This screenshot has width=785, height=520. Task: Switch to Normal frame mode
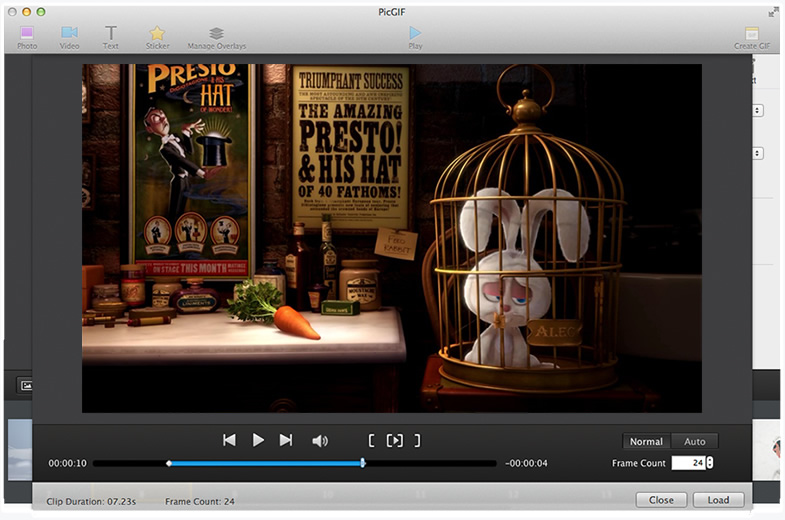tap(646, 441)
